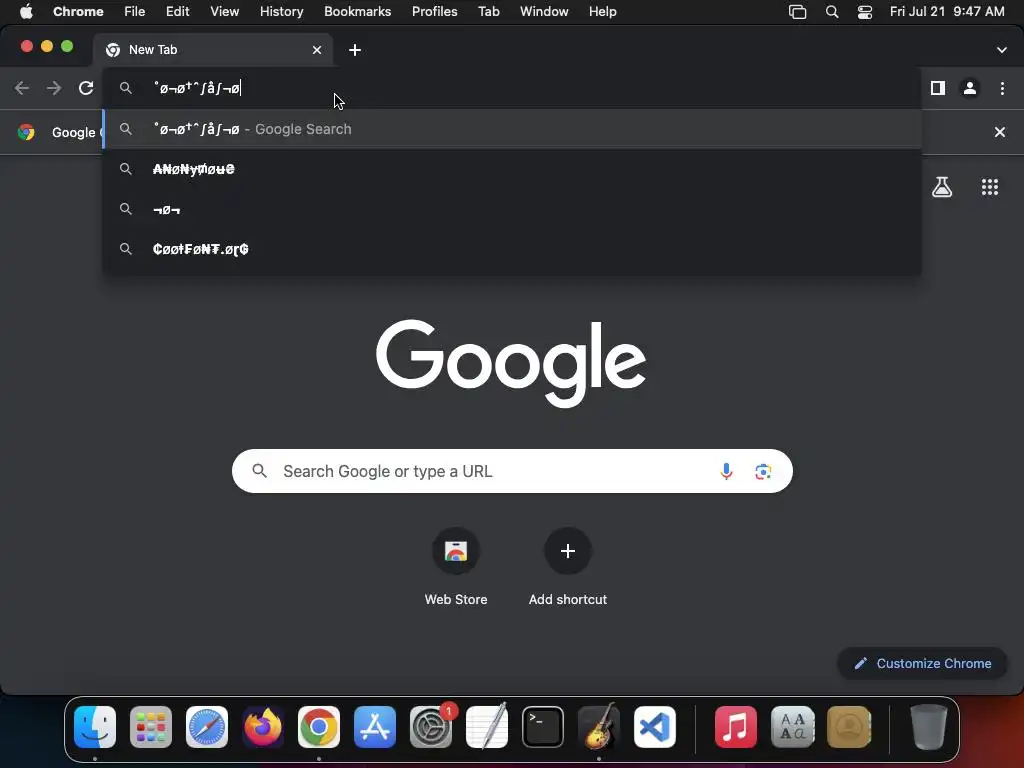Expand the tab search chevron
This screenshot has width=1024, height=768.
[1002, 50]
